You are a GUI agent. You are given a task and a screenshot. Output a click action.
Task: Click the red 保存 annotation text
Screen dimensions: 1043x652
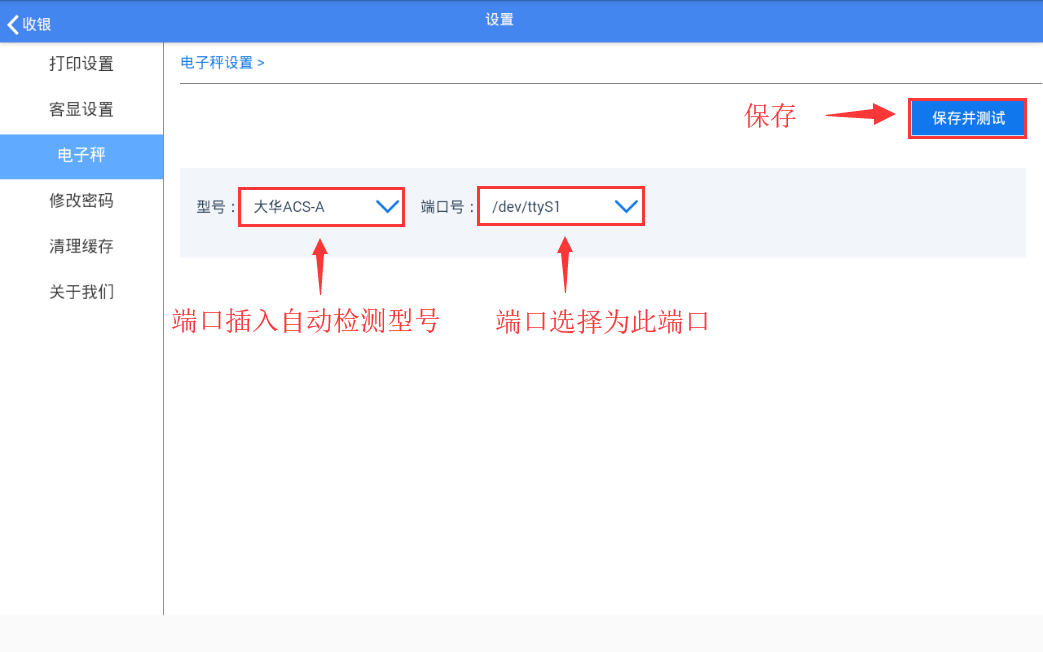point(770,116)
